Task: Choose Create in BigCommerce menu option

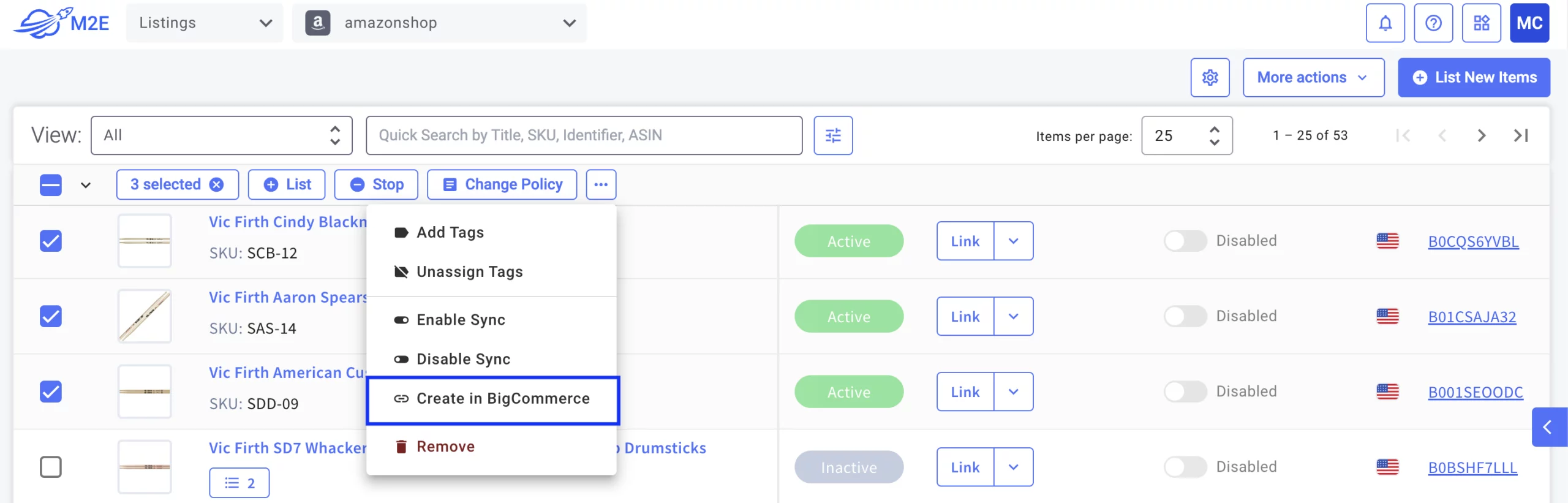Action: [493, 399]
